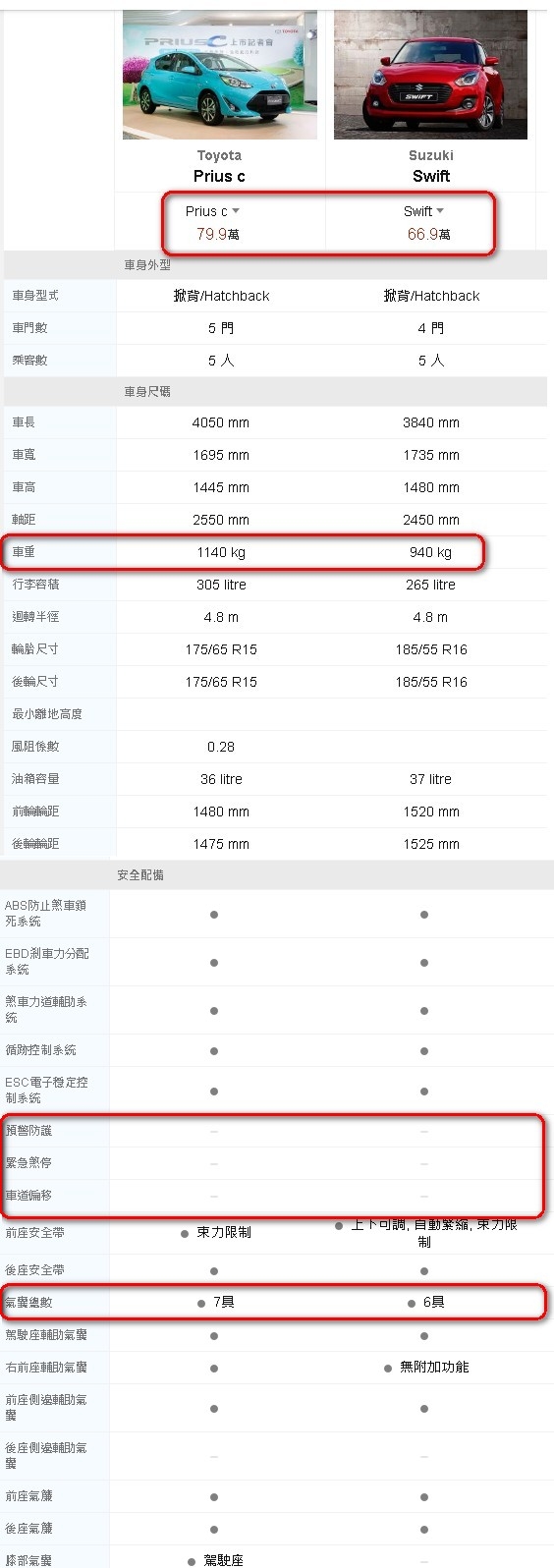
Task: Click the Swift EBD剎車力分配系統 dot
Action: click(x=424, y=963)
